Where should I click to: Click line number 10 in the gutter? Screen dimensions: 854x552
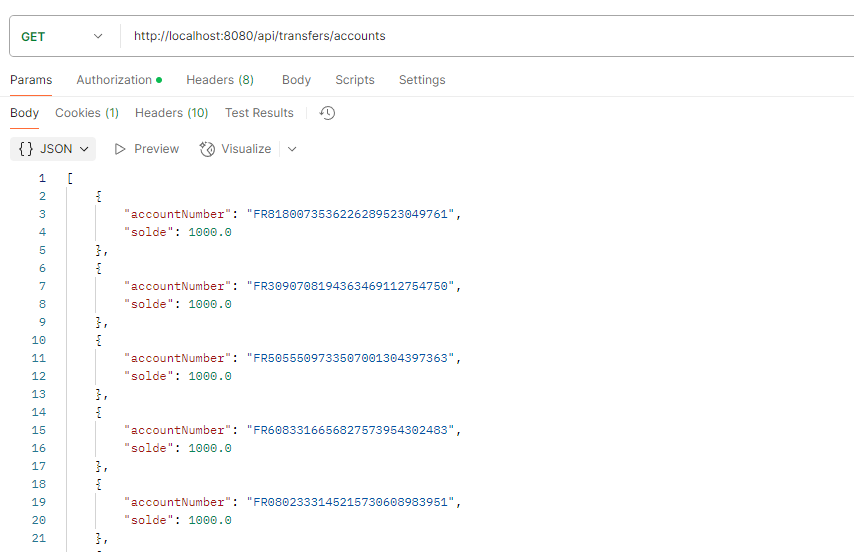(x=39, y=340)
